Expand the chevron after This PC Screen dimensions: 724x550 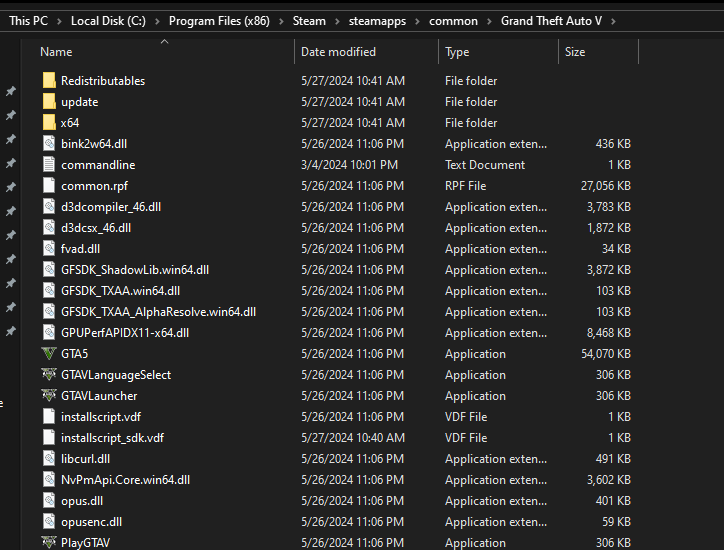[x=59, y=21]
